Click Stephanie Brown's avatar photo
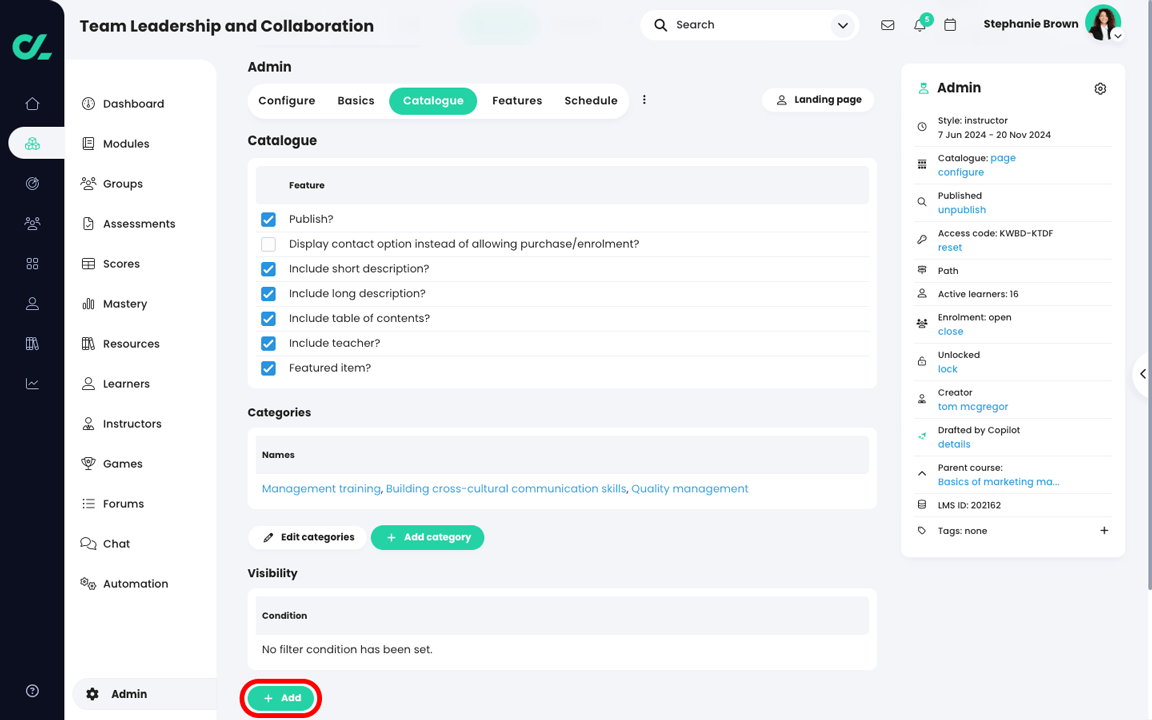1152x720 pixels. point(1102,23)
